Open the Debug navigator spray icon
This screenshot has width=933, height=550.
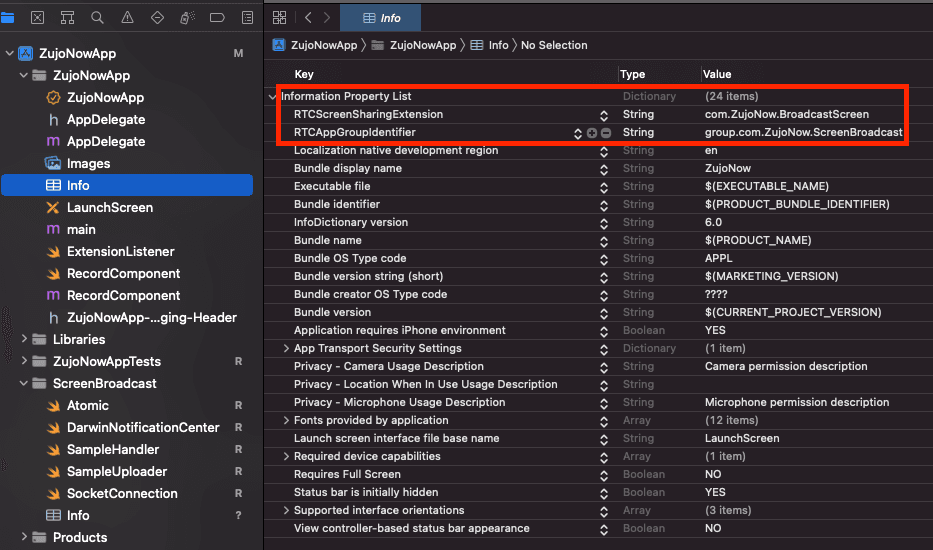pos(187,18)
